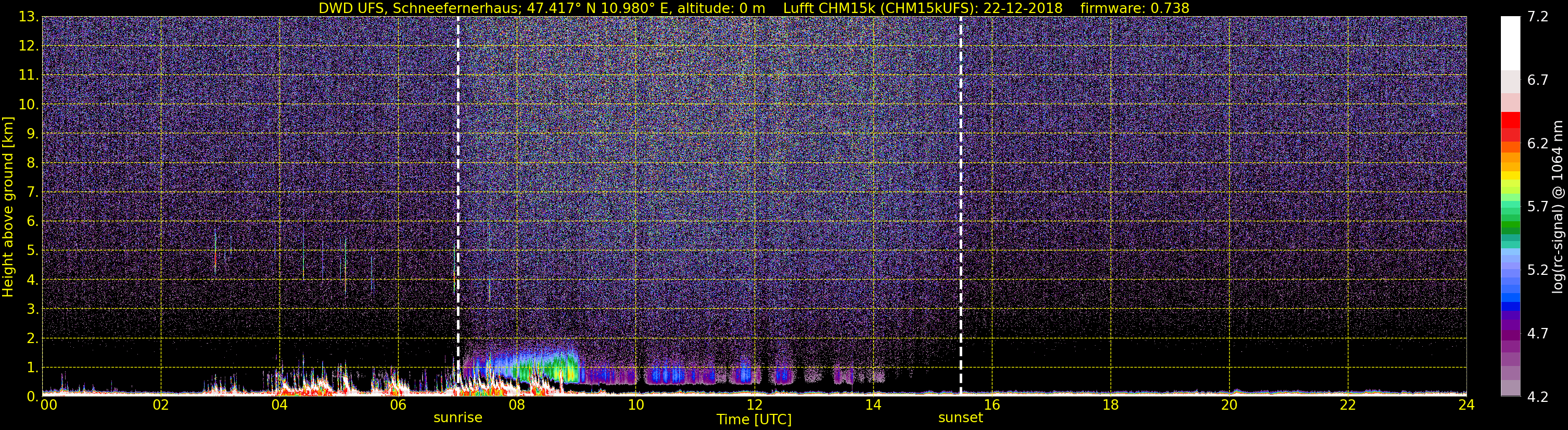Click the 'sunset' label below the axis
1568x430 pixels.
coord(961,418)
